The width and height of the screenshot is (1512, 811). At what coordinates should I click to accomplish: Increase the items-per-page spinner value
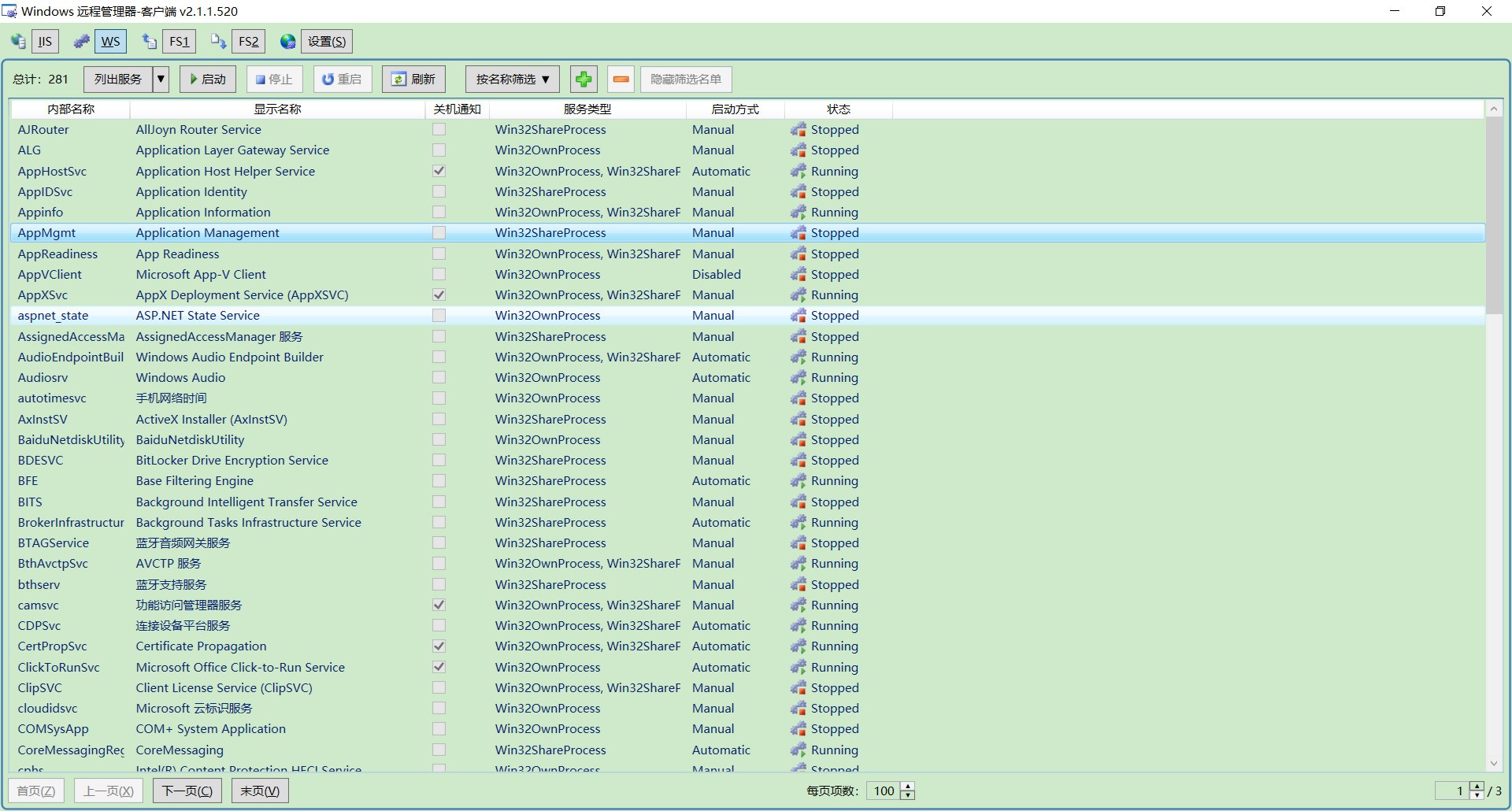907,787
